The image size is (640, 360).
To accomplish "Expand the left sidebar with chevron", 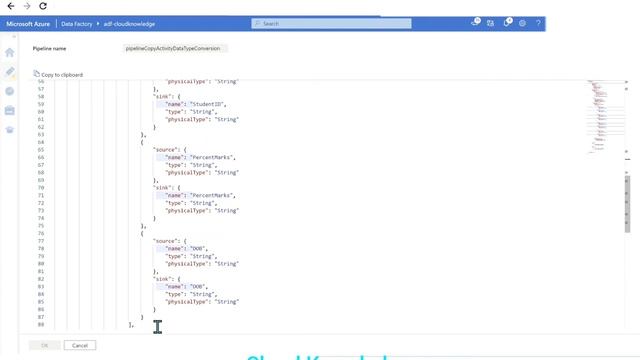I will (x=14, y=37).
